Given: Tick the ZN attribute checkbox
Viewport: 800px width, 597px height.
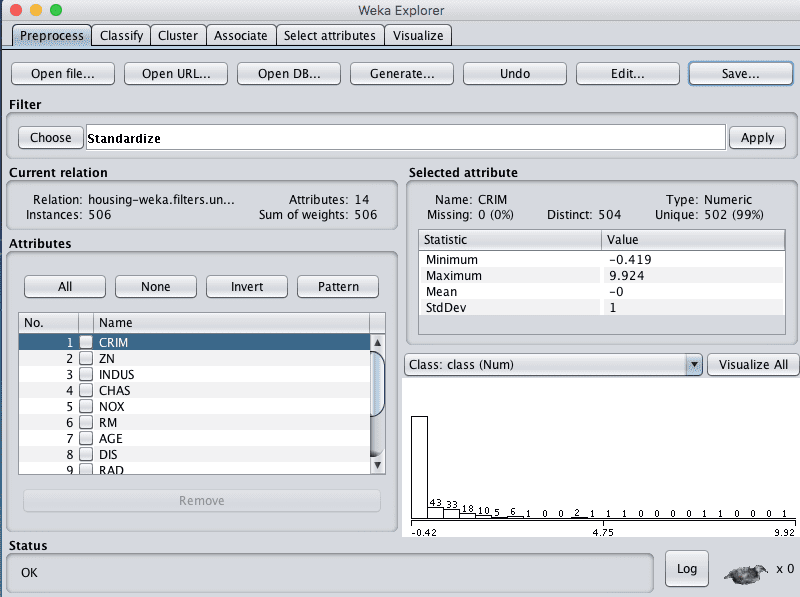Looking at the screenshot, I should point(86,358).
